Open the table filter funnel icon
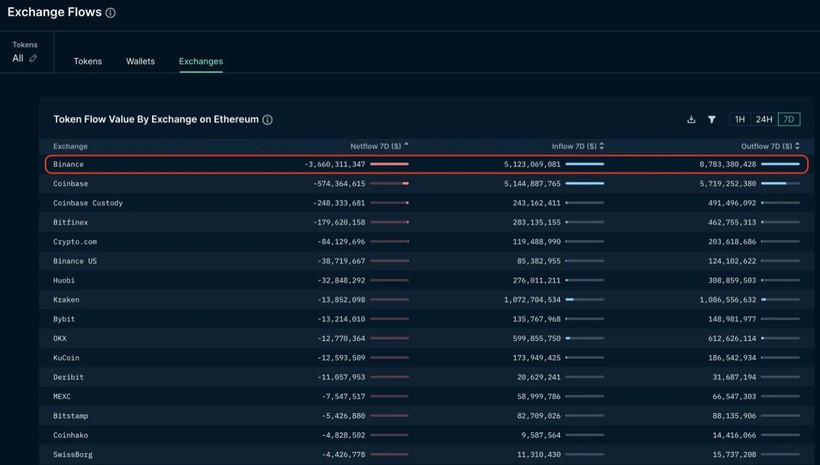This screenshot has width=820, height=465. [x=712, y=119]
